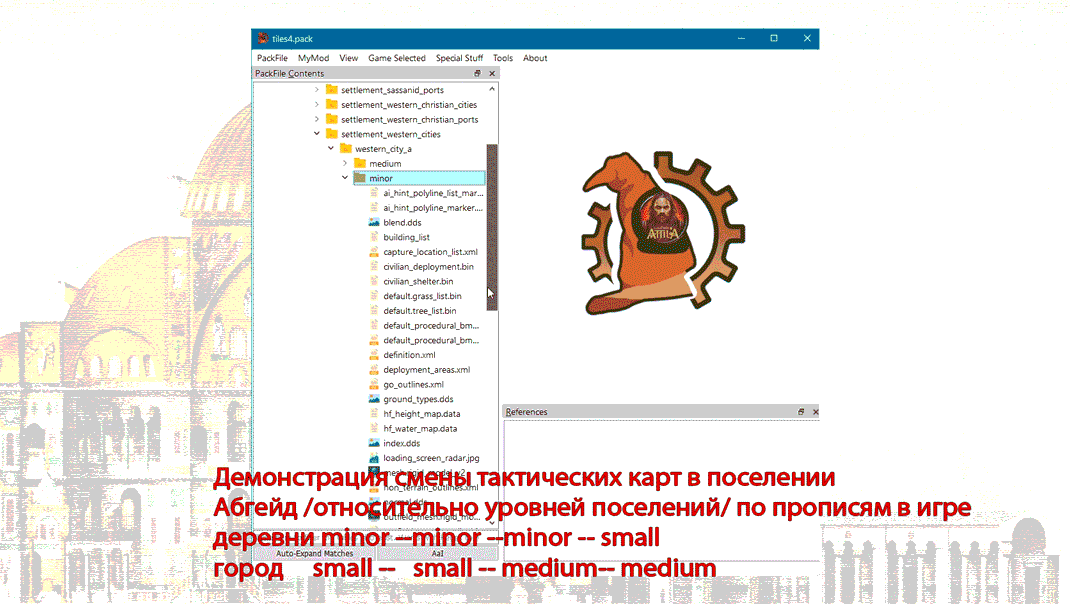The height and width of the screenshot is (604, 1070).
Task: Click the index.dds file icon
Action: click(x=374, y=444)
